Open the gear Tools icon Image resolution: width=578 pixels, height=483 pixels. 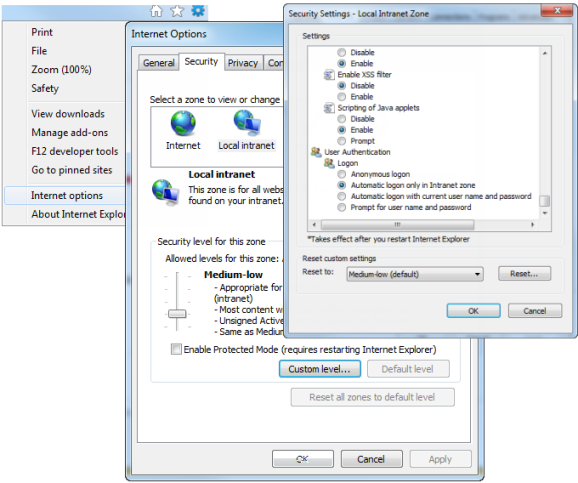pyautogui.click(x=198, y=11)
